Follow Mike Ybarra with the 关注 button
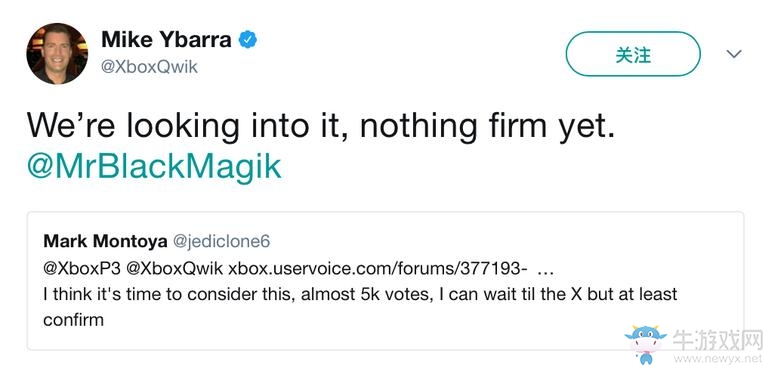 coord(633,54)
